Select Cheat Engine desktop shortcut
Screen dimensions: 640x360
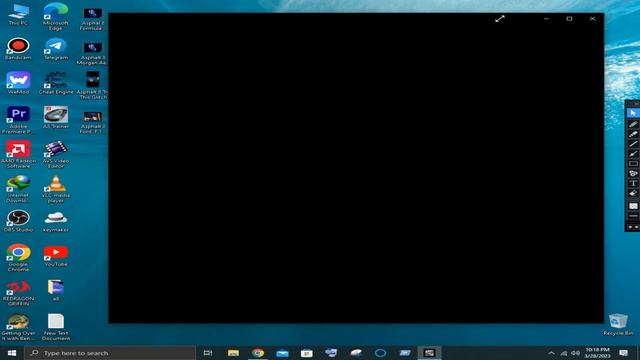coord(56,83)
